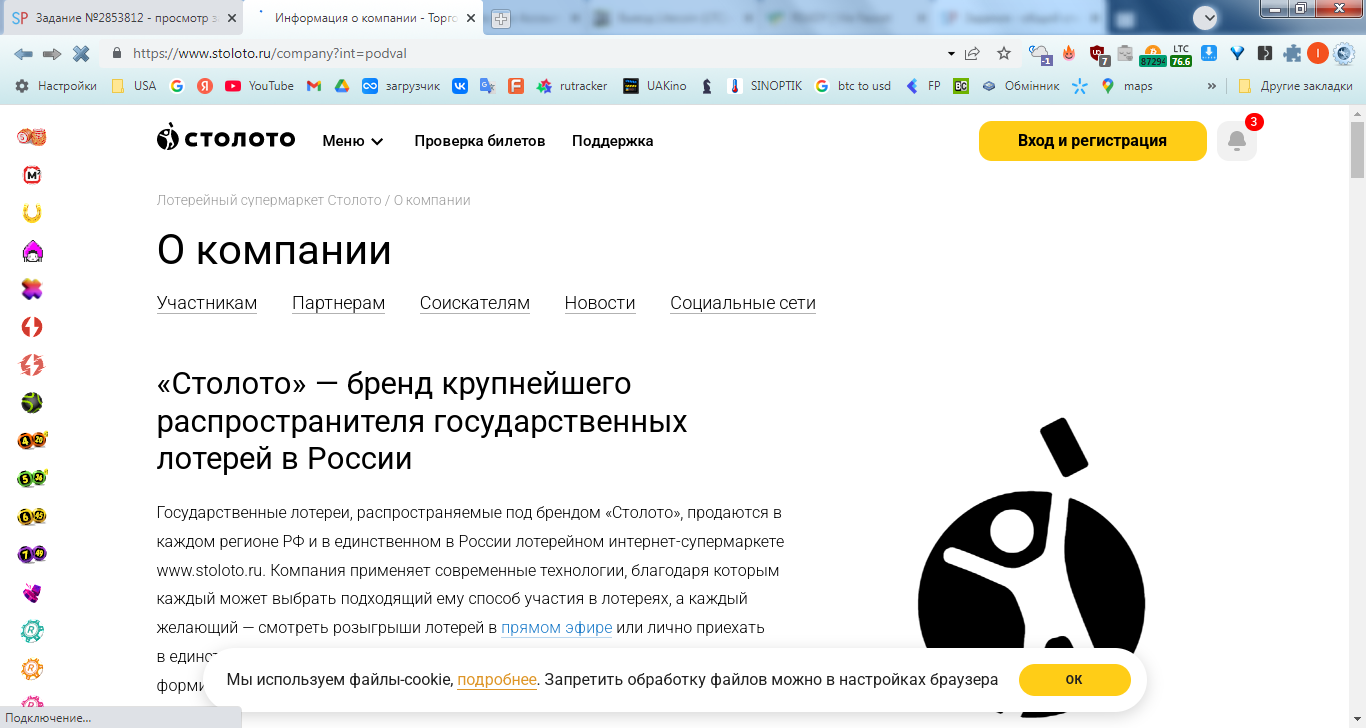The width and height of the screenshot is (1366, 728).
Task: Open the uBlock Origin extension icon
Action: pyautogui.click(x=1098, y=54)
